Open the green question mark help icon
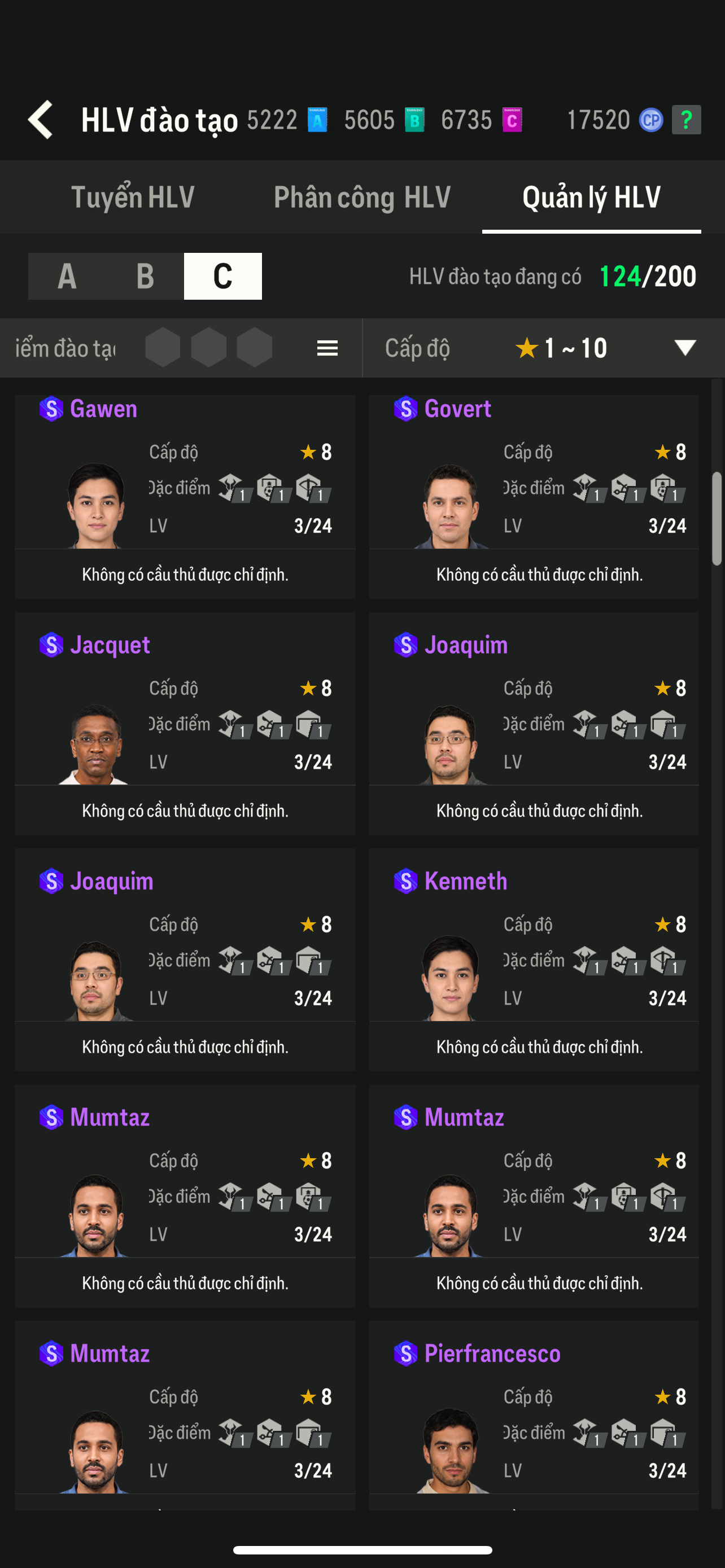Viewport: 725px width, 1568px height. (686, 120)
